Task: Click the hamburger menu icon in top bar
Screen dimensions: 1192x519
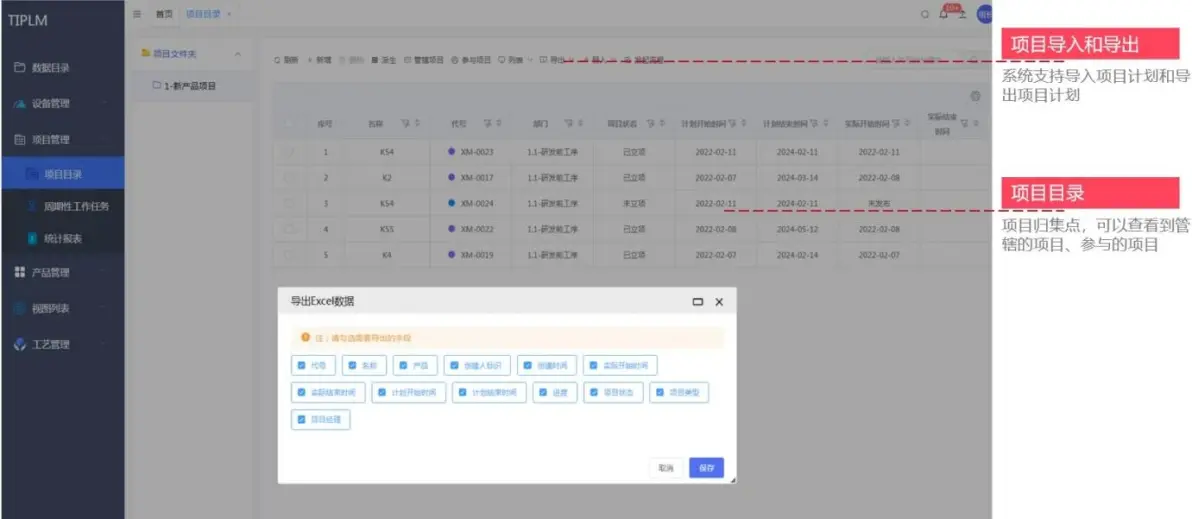Action: click(x=137, y=14)
